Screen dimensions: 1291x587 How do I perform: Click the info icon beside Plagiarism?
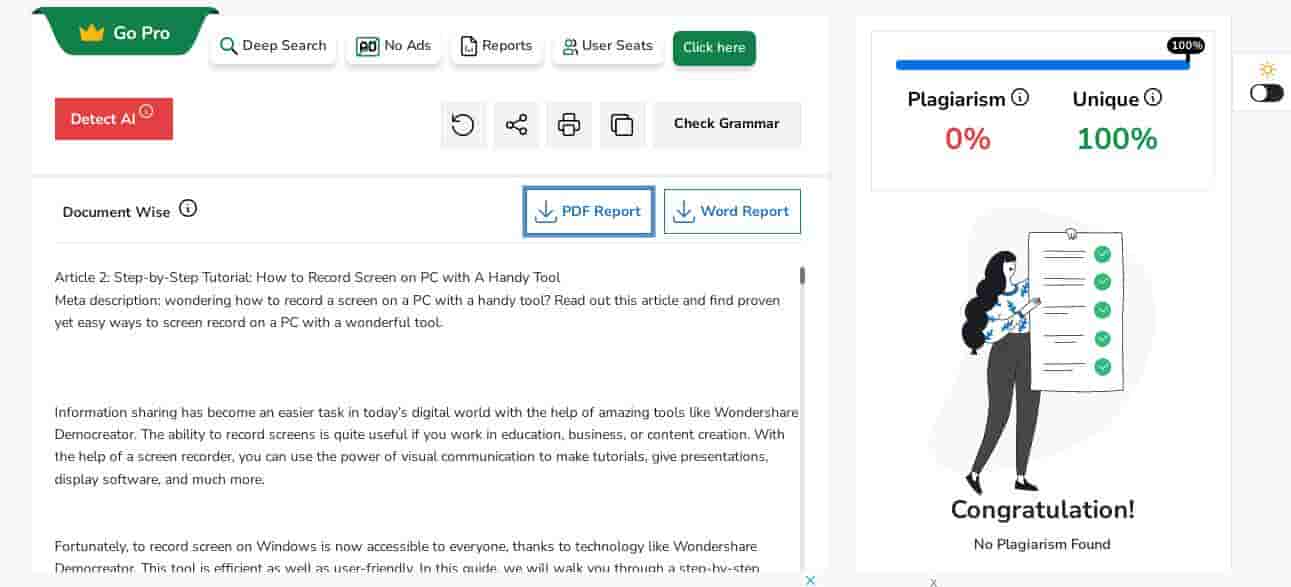coord(1020,97)
